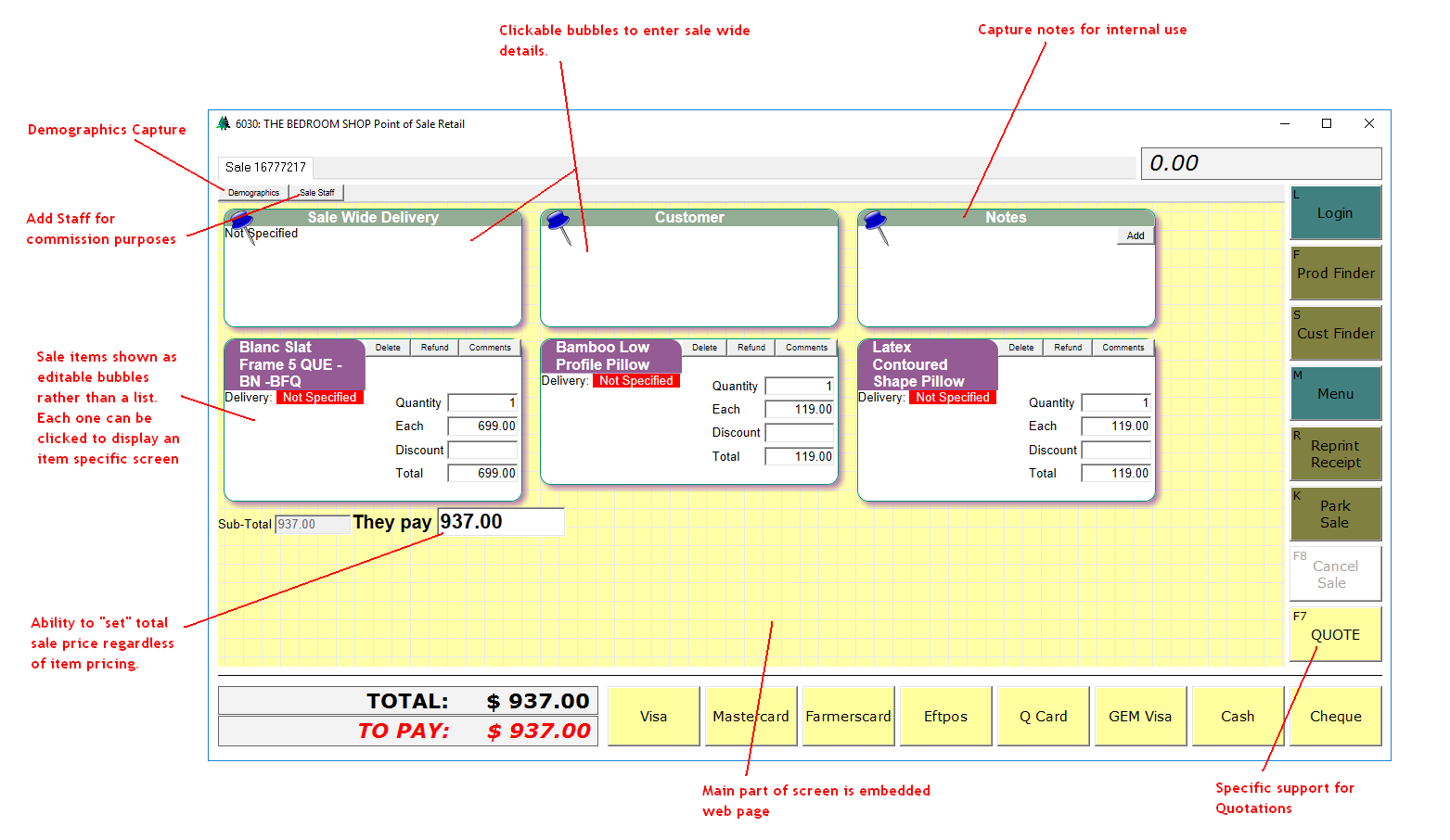Viewport: 1450px width, 840px height.
Task: Open the Prod Finder
Action: 1335,273
